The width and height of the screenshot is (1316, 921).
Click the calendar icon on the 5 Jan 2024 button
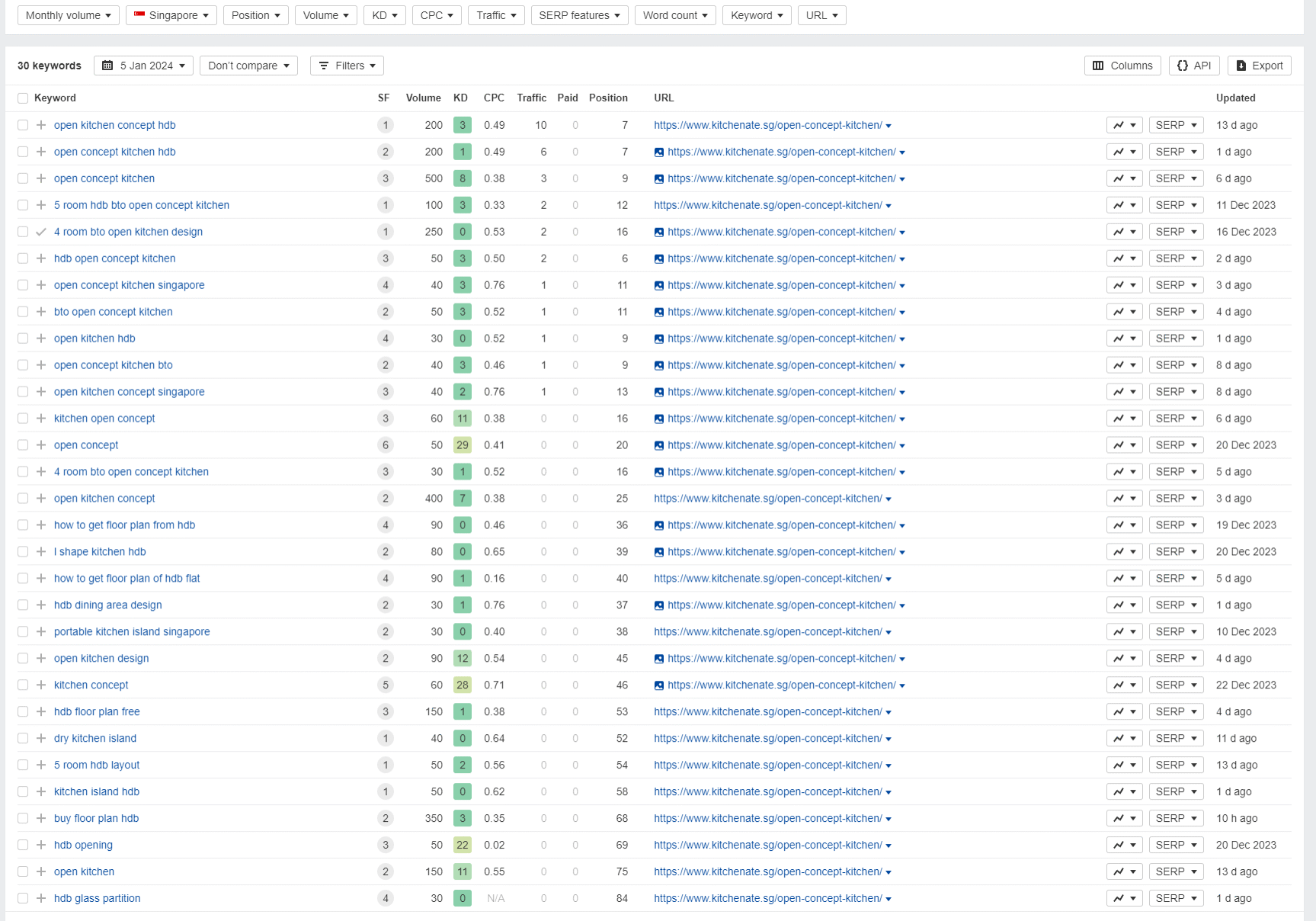[x=107, y=66]
